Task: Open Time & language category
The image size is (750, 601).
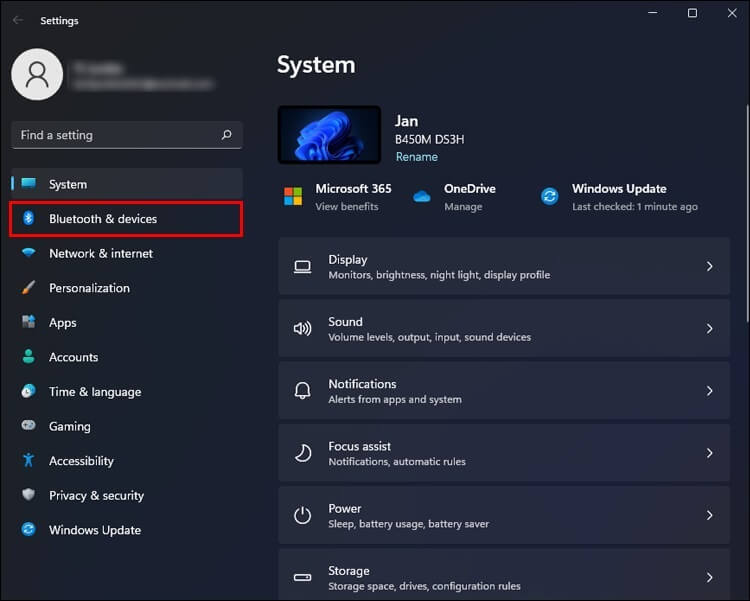Action: (95, 392)
